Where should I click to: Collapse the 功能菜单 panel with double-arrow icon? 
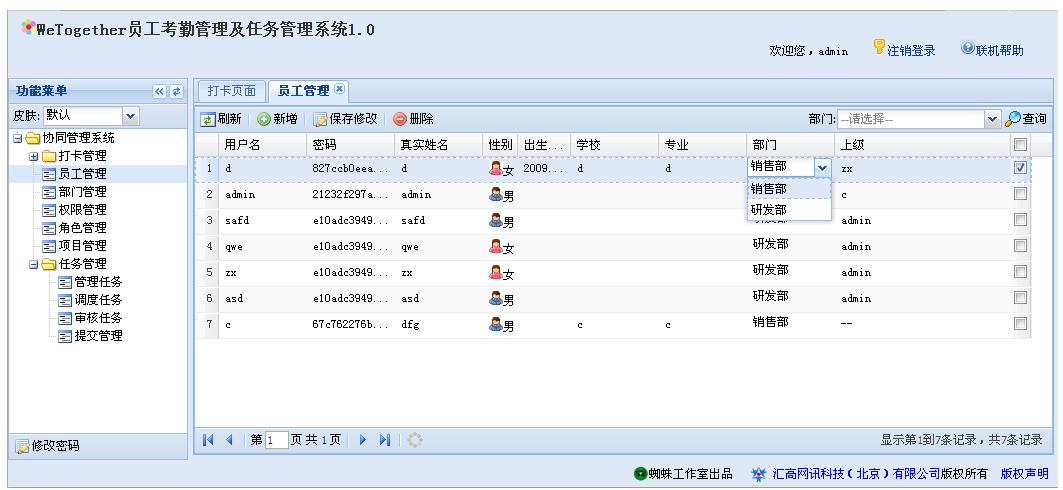[x=159, y=91]
